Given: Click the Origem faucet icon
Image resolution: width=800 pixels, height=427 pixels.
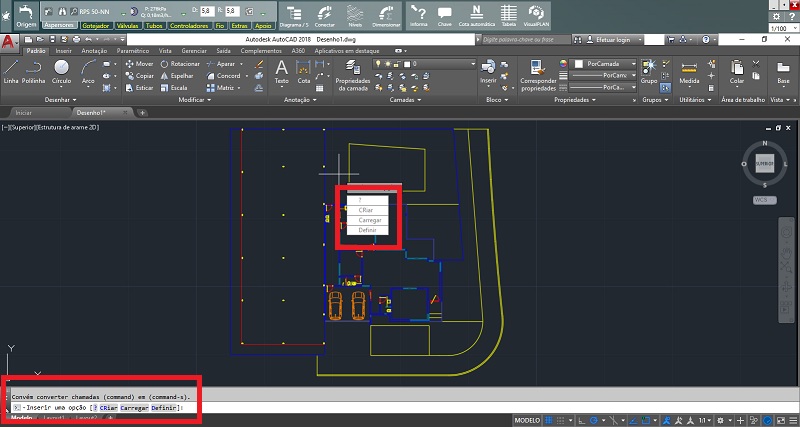Looking at the screenshot, I should click(25, 12).
